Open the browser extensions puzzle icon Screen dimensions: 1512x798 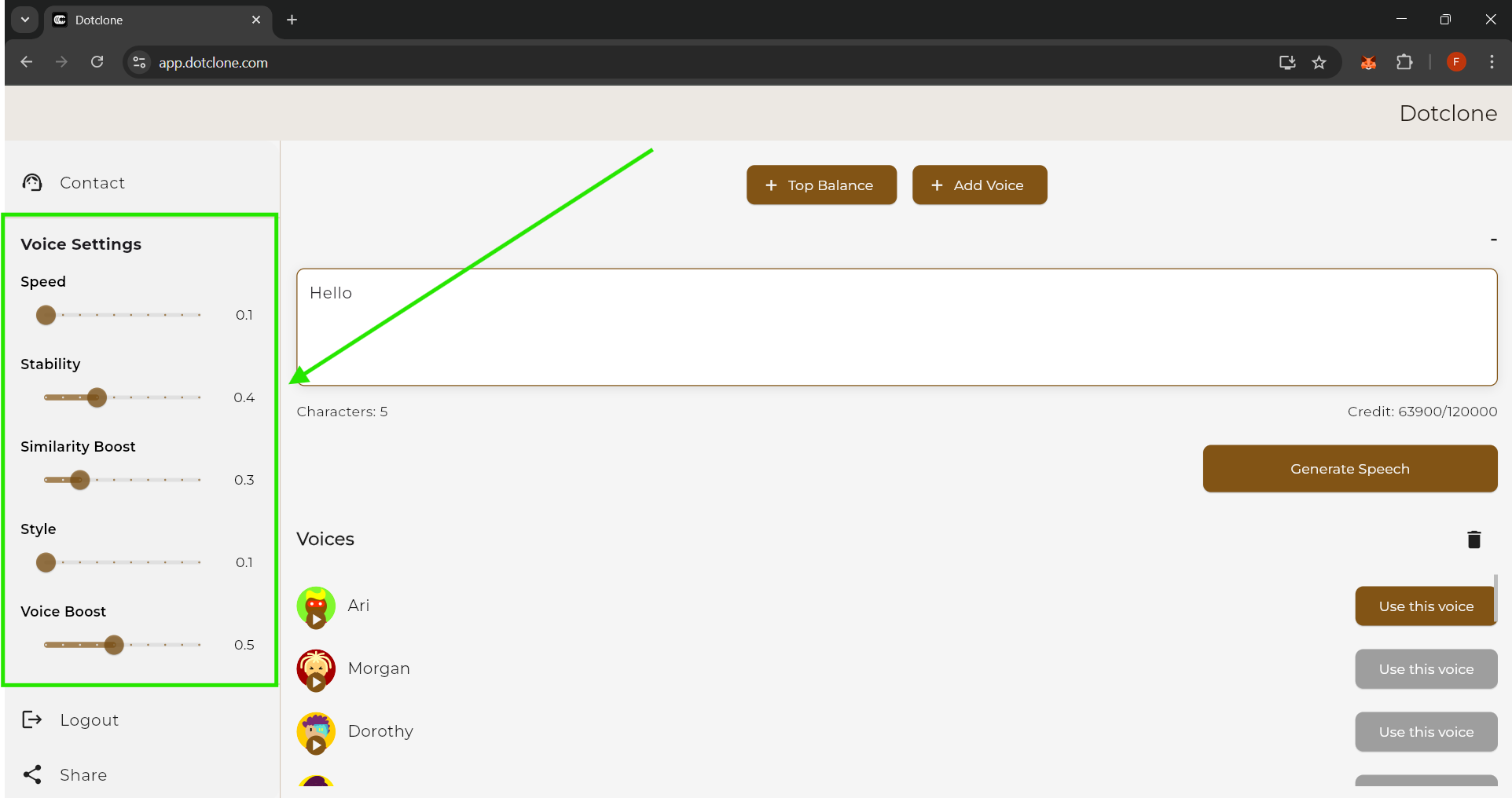coord(1404,62)
